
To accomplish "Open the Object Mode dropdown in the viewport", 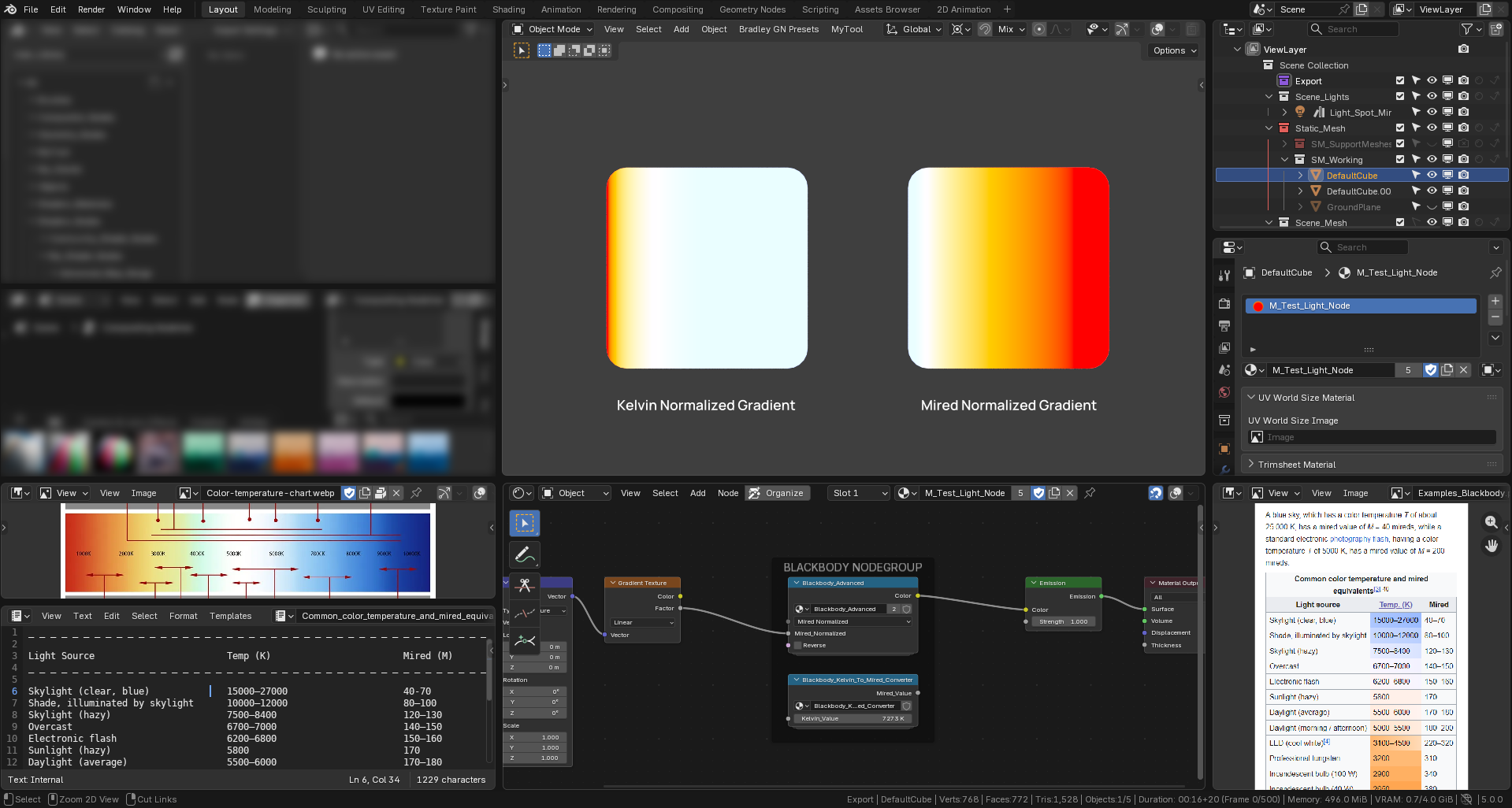I will [x=552, y=29].
